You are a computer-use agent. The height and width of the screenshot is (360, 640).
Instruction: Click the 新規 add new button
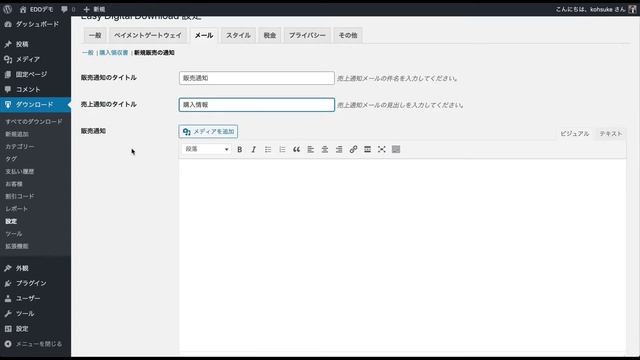coord(94,9)
